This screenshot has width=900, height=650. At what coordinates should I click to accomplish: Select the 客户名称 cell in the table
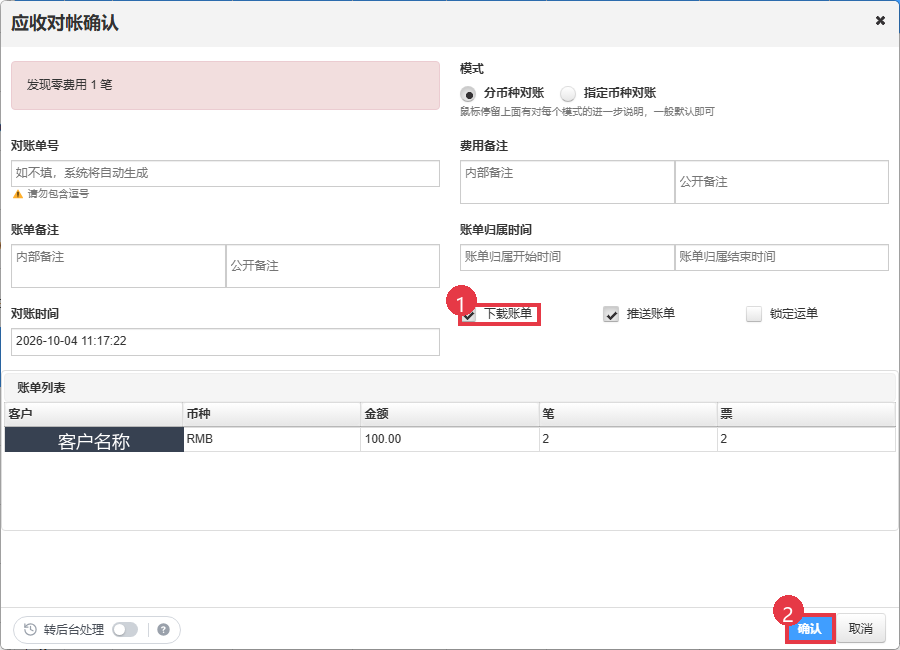click(x=94, y=439)
